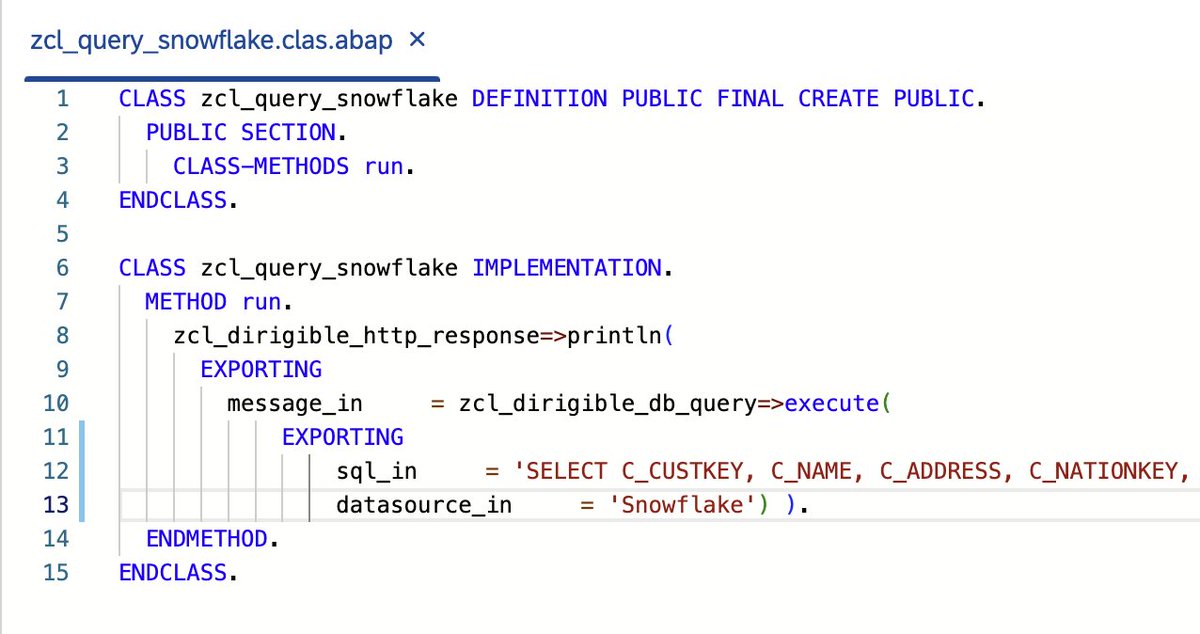Click 'datasource_in' parameter on line 13

424,505
